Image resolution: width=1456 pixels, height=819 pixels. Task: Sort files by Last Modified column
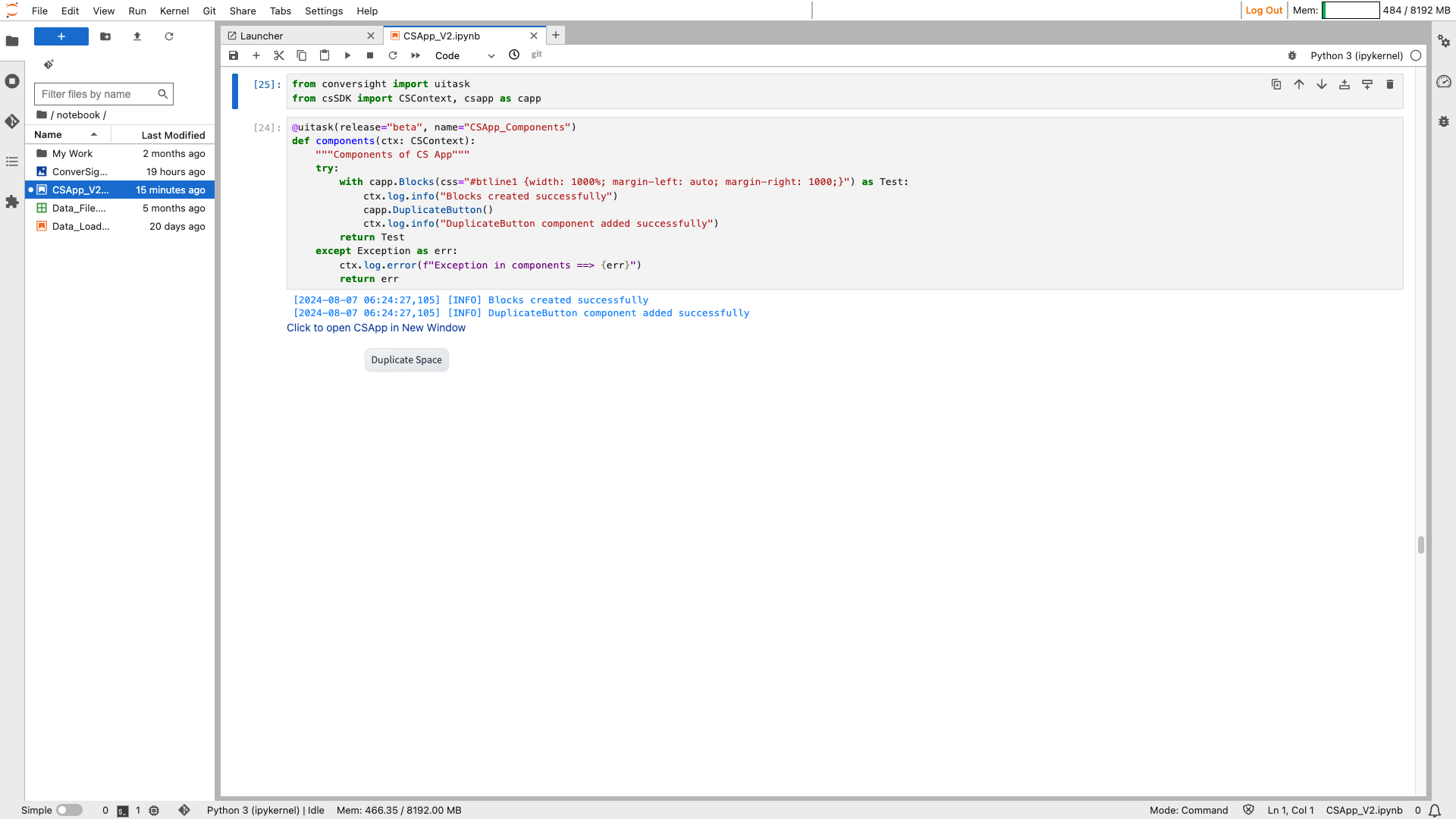coord(163,135)
